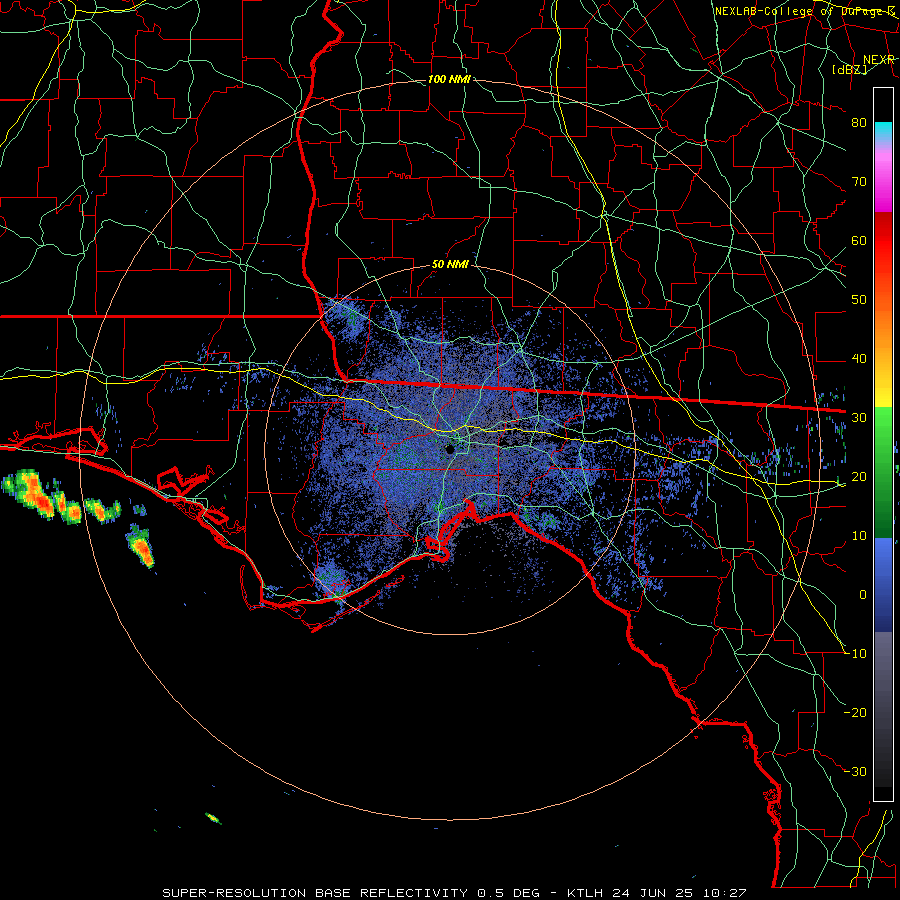The image size is (900, 900).
Task: Click the 10 value on the dBZ scale
Action: [x=859, y=536]
